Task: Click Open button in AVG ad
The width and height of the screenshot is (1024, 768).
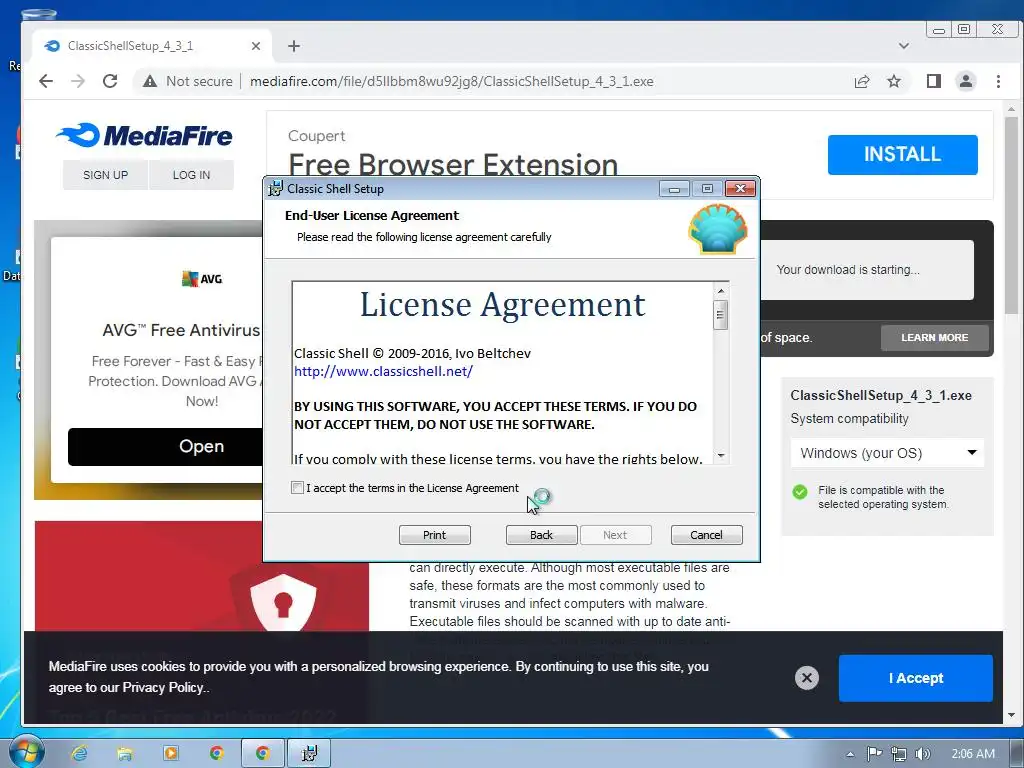Action: tap(165, 447)
